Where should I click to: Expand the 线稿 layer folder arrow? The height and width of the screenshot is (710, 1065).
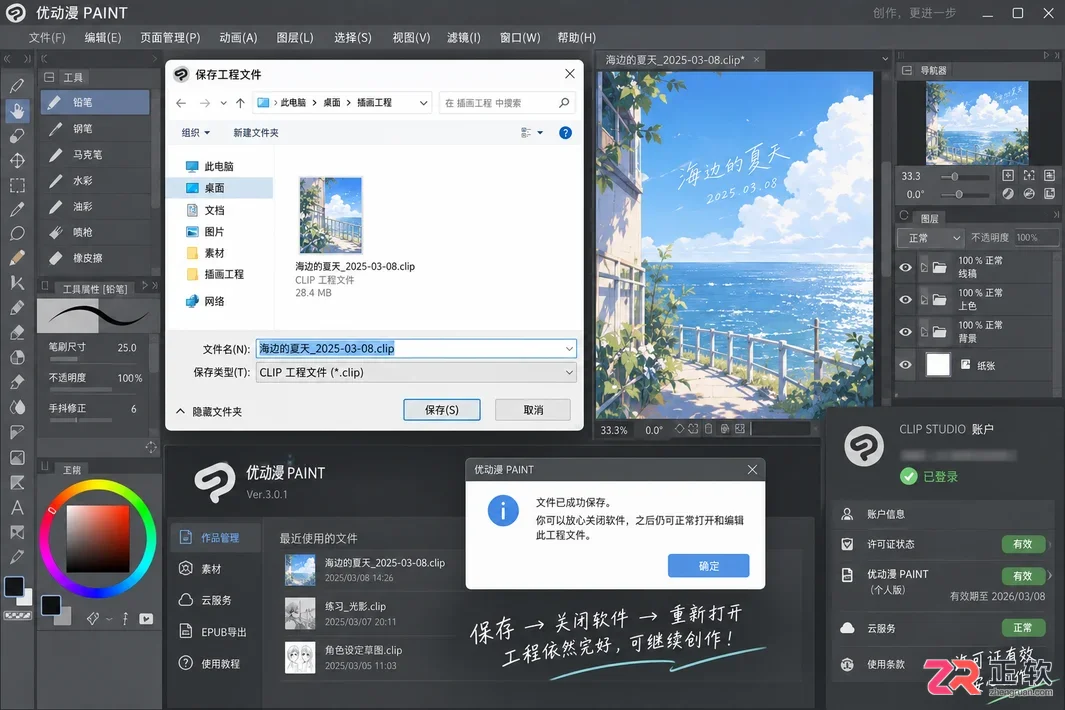coord(924,267)
